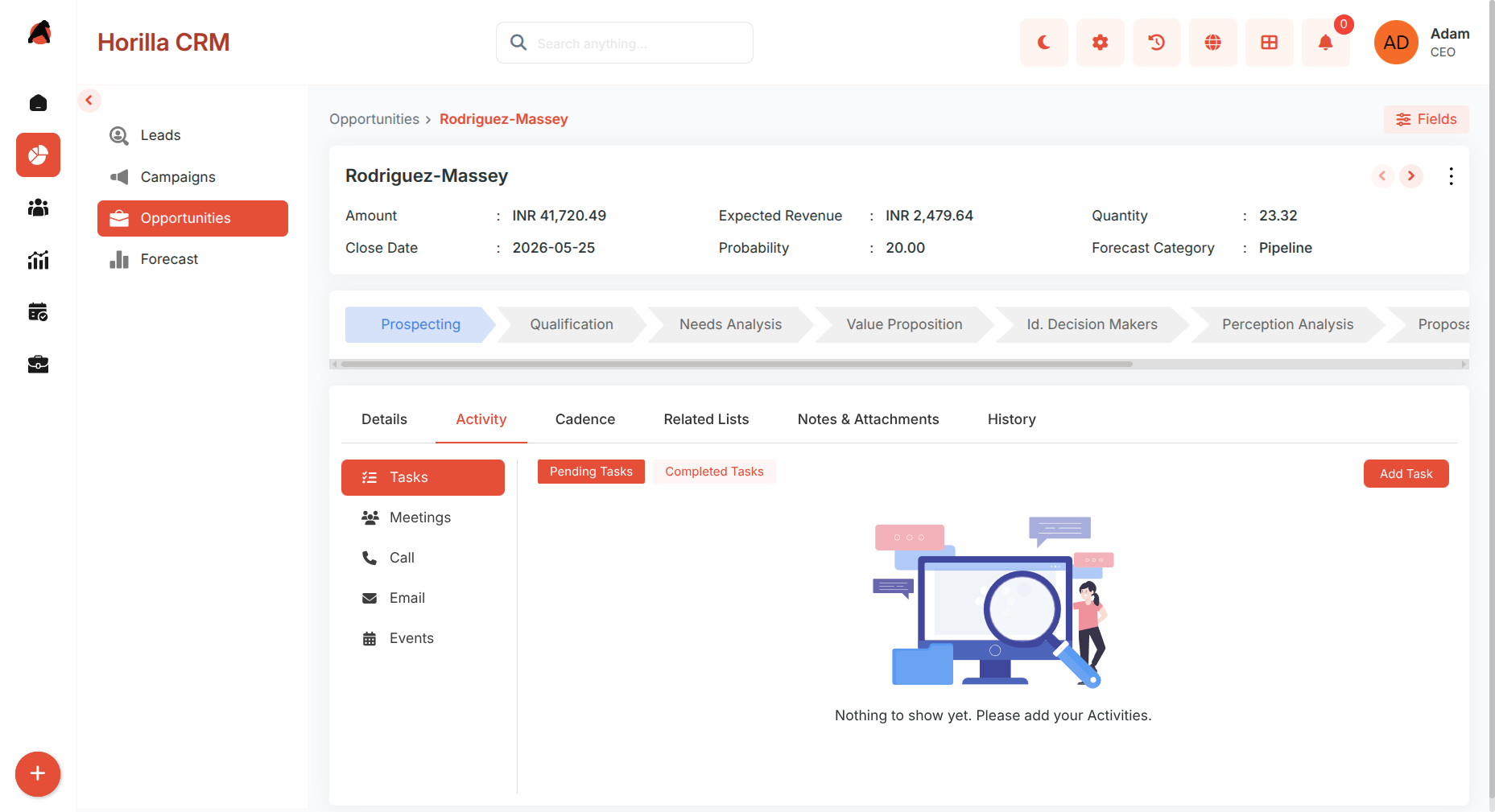Open Leads in sidebar
Viewport: 1495px width, 812px height.
tap(192, 135)
